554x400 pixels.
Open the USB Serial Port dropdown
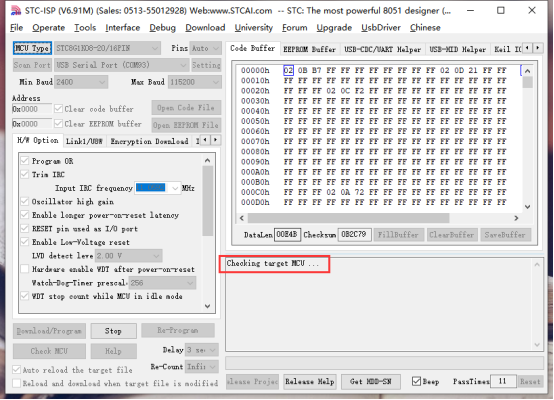[x=121, y=65]
